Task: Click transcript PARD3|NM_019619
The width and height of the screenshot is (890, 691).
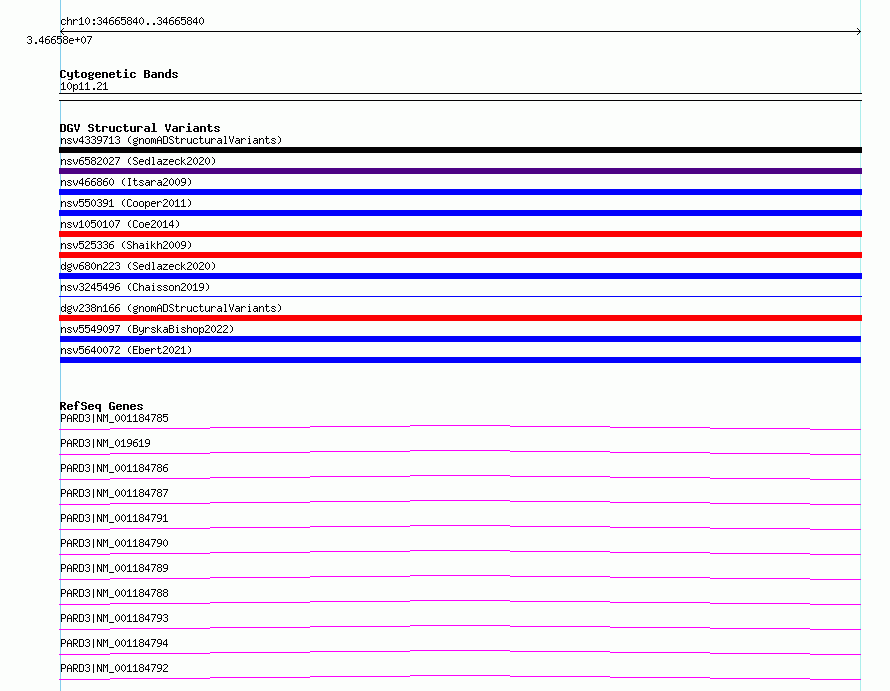Action: coord(105,443)
